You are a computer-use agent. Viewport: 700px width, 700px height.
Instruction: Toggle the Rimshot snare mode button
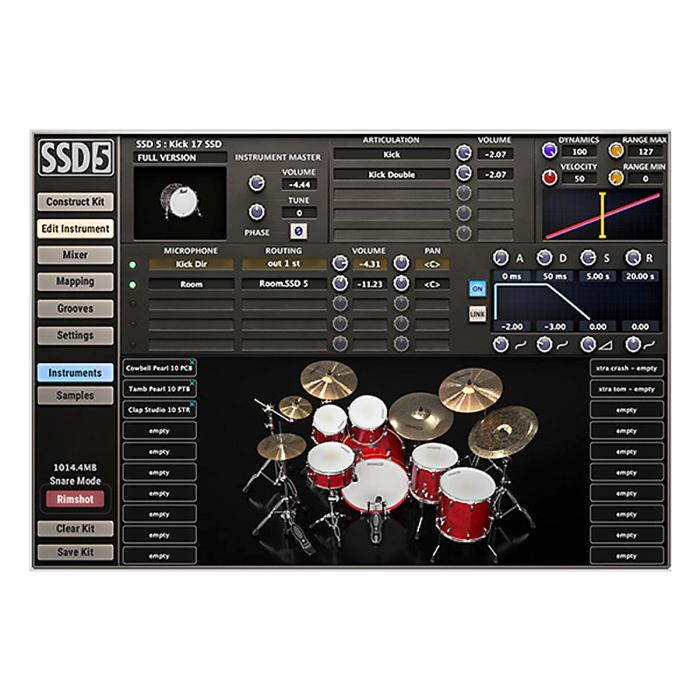pyautogui.click(x=75, y=499)
